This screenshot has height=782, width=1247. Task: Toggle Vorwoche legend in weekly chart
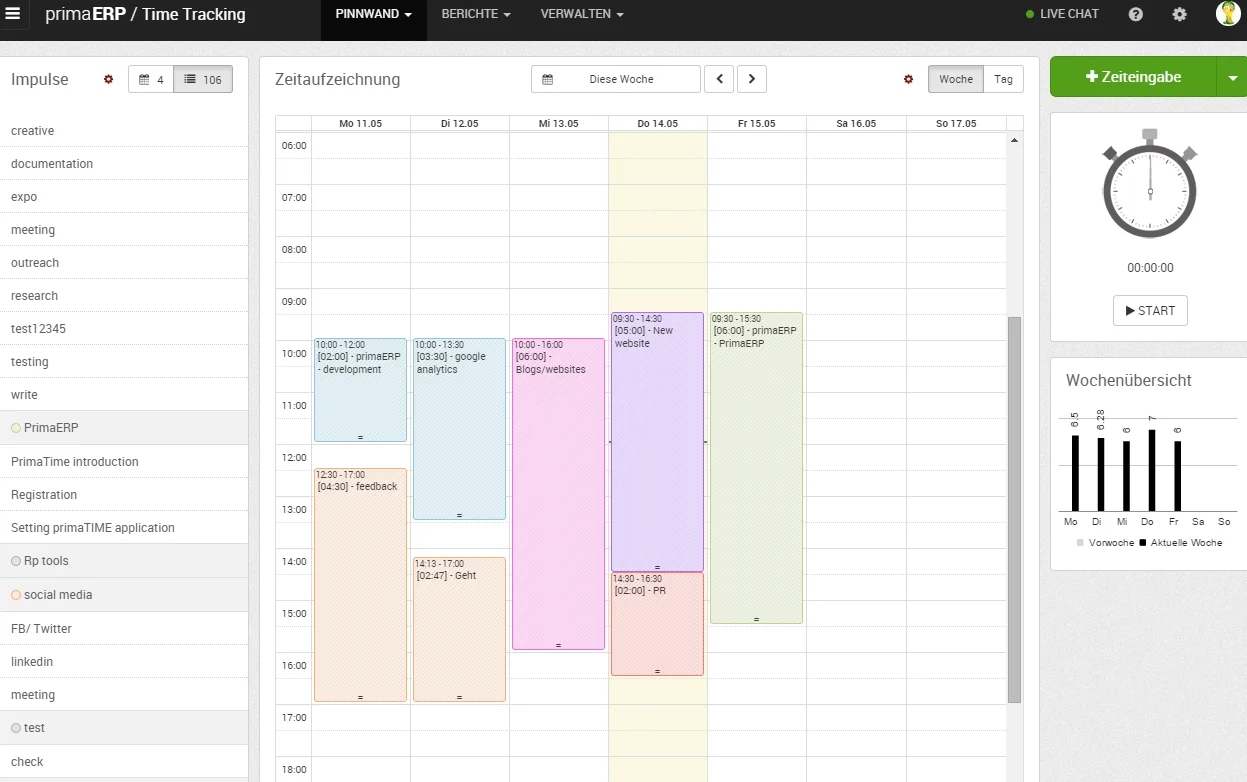pyautogui.click(x=1105, y=543)
